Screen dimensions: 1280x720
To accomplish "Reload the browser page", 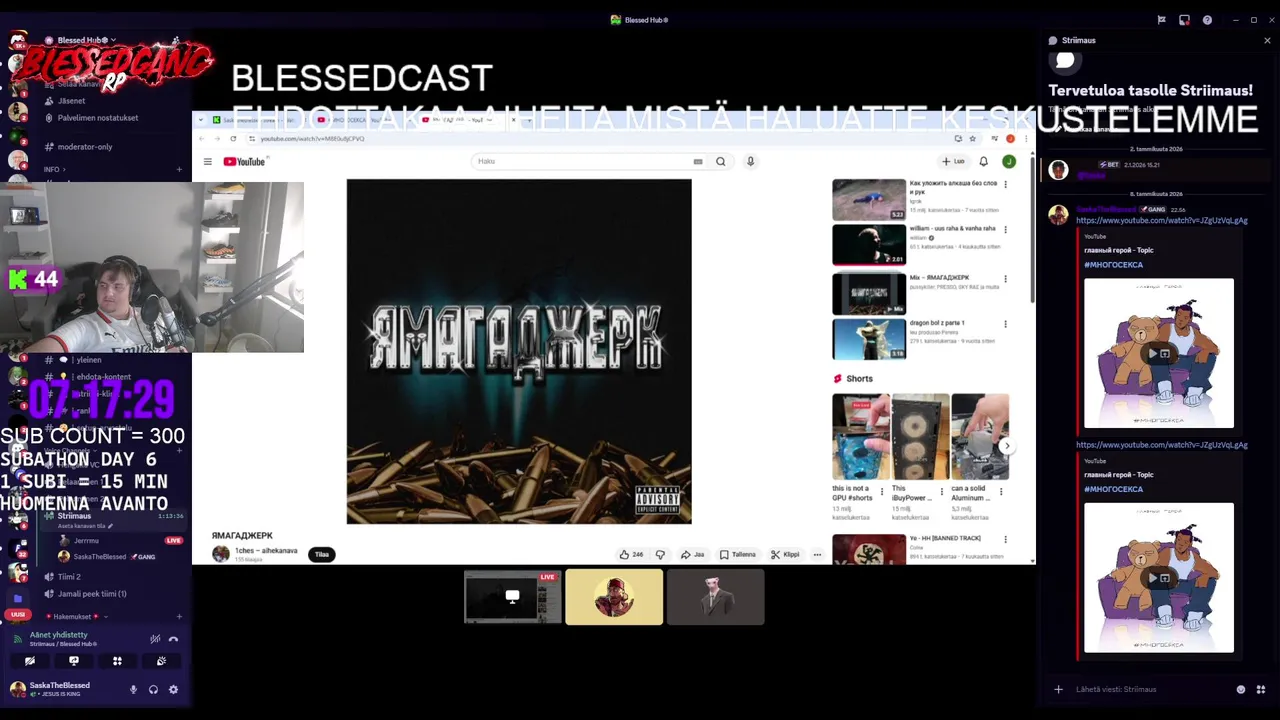I will pyautogui.click(x=233, y=139).
